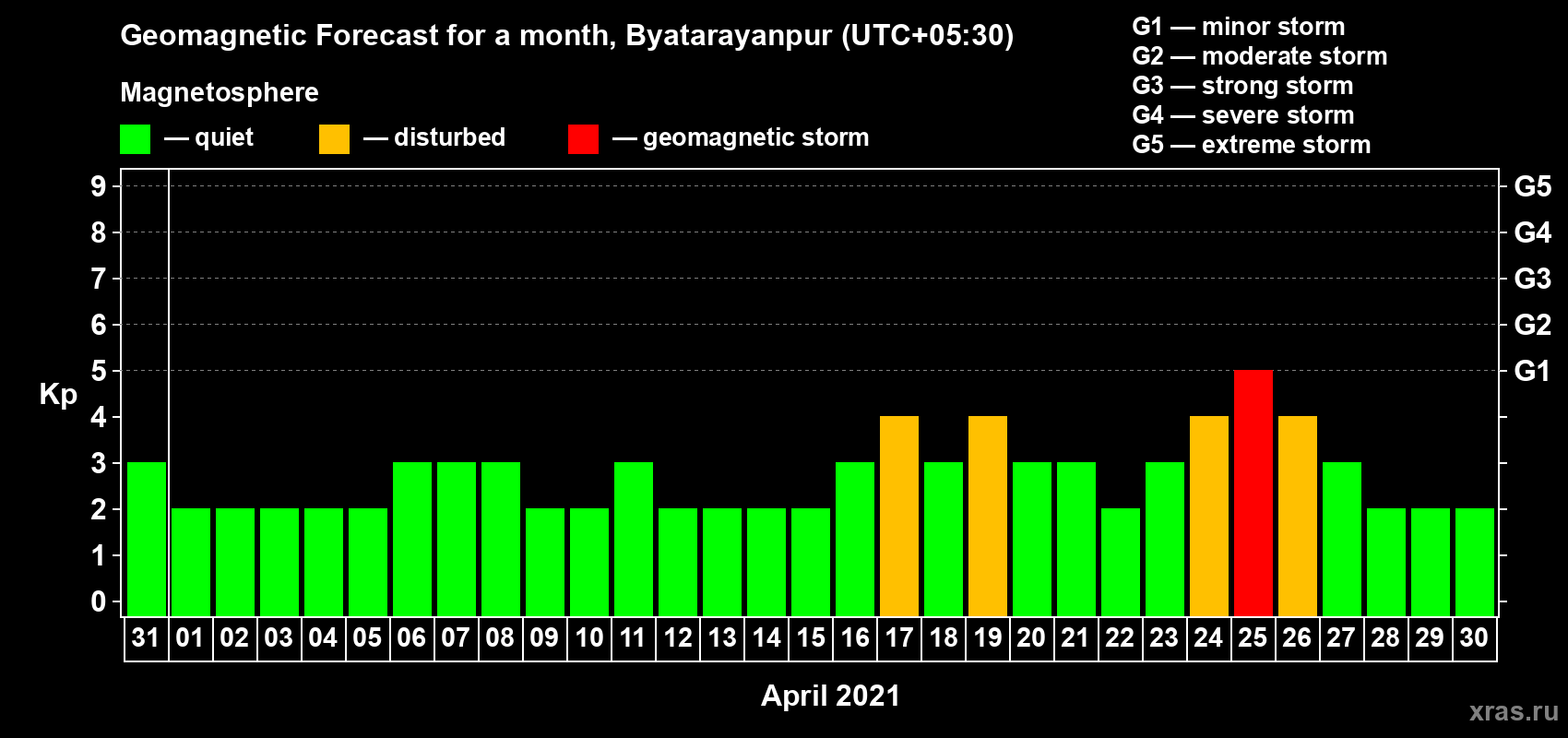Click the orange disturbed legend swatch

tap(334, 139)
